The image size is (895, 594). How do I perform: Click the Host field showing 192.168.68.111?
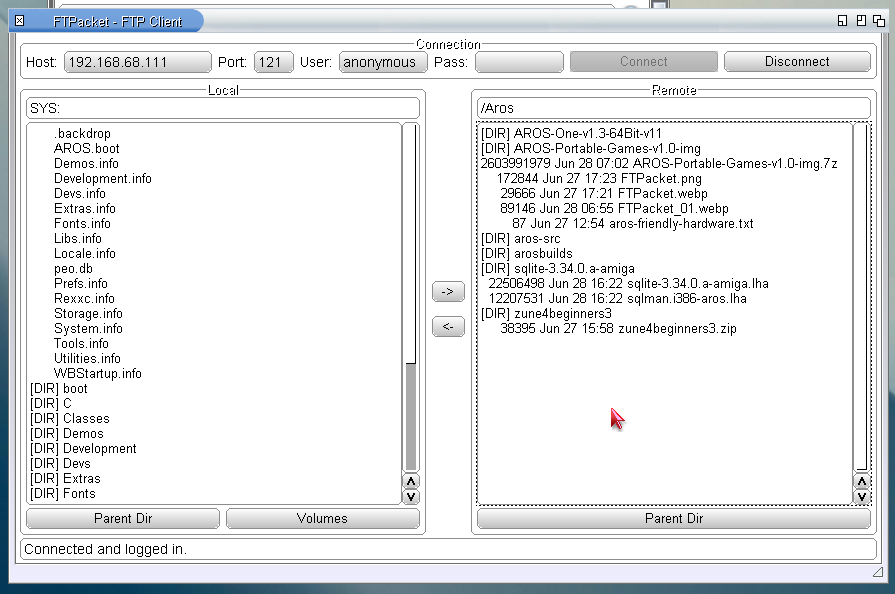point(138,62)
